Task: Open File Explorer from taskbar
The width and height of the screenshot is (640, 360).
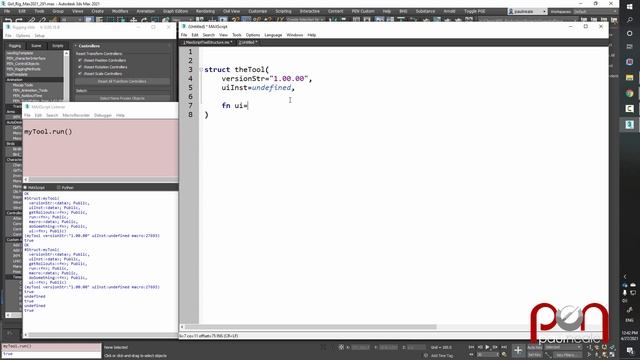Action: (x=629, y=77)
